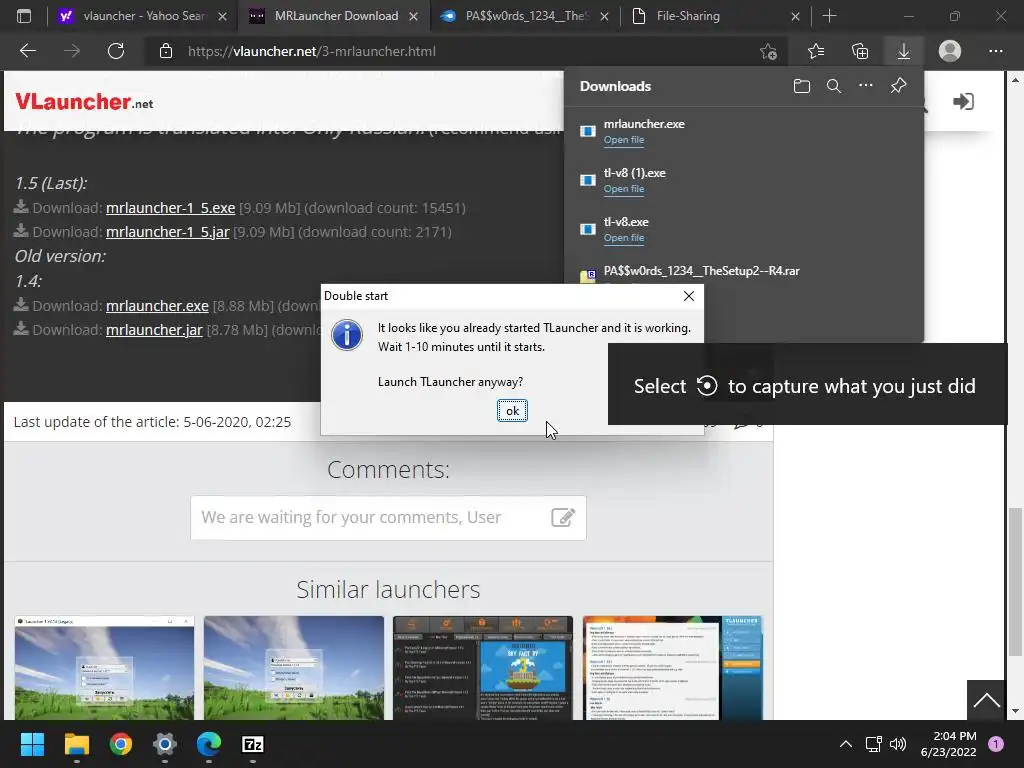This screenshot has height=768, width=1024.
Task: Click the page vertical scrollbar thumb
Action: point(1014,581)
